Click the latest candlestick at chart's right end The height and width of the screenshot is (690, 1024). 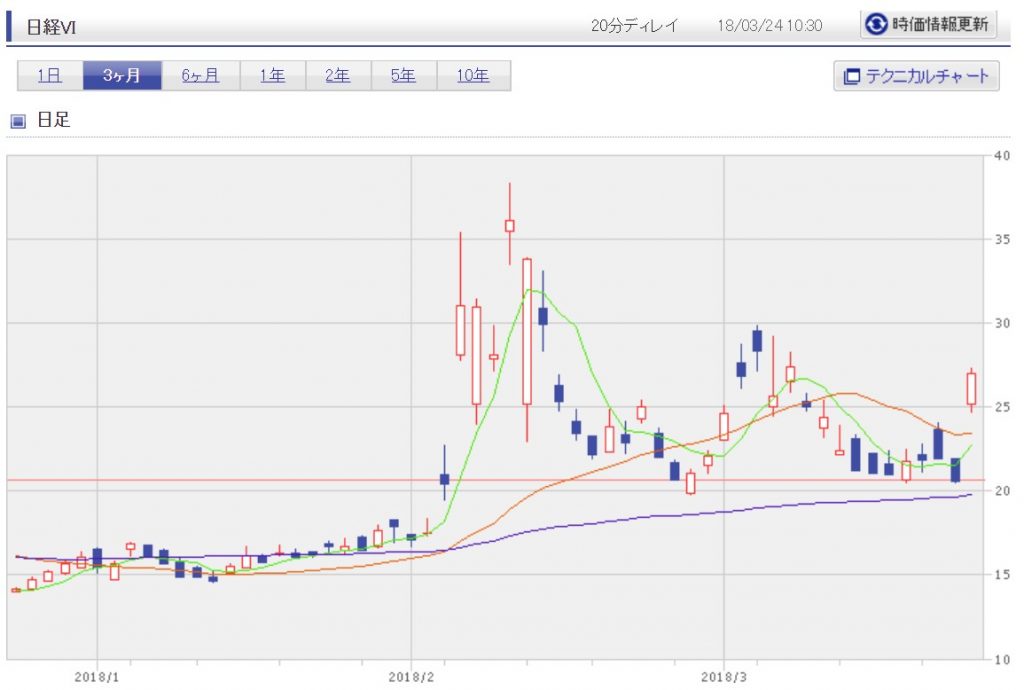(x=972, y=389)
